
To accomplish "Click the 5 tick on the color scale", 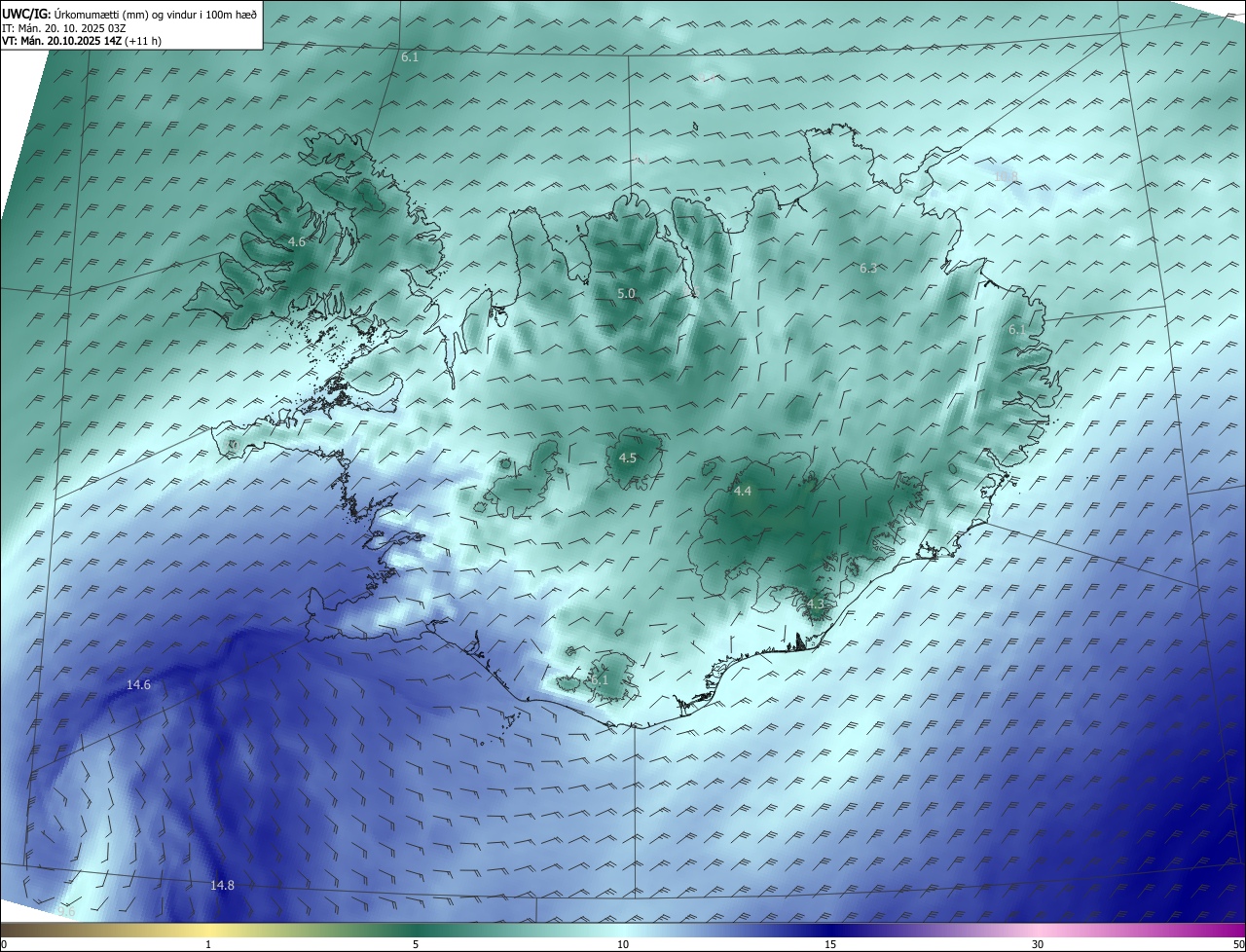I will coord(416,944).
